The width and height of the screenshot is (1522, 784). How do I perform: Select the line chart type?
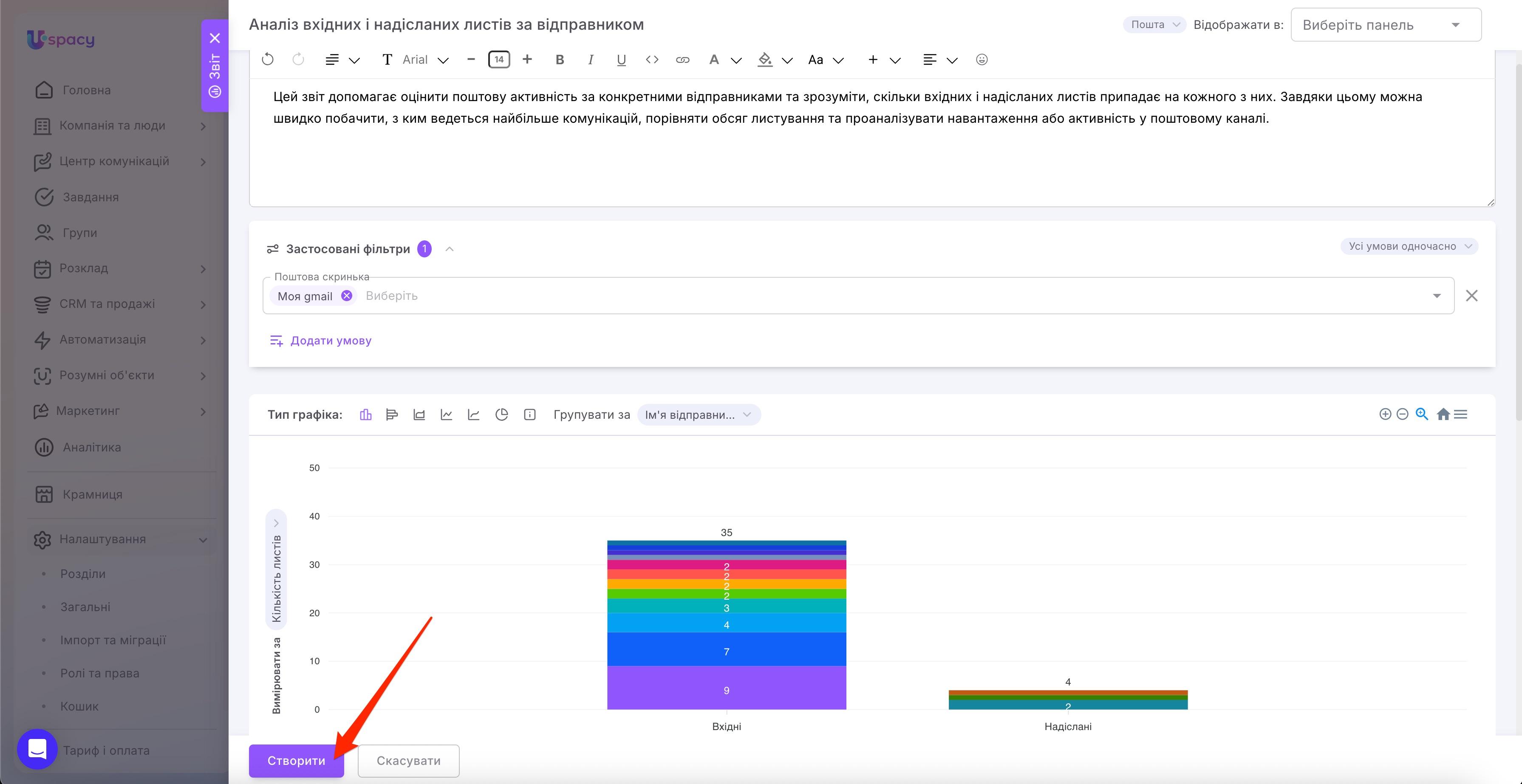(x=446, y=415)
